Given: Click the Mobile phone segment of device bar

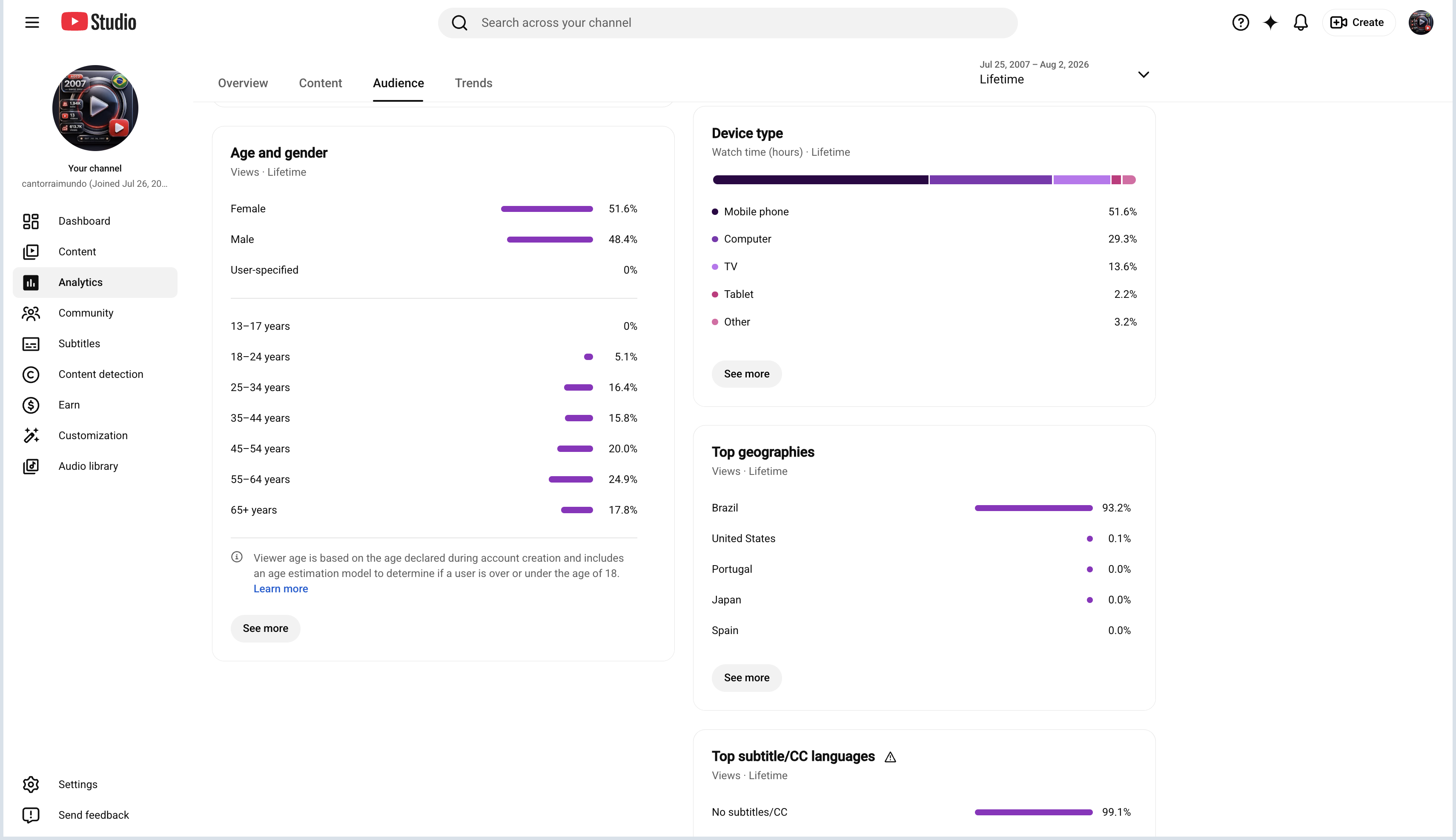Looking at the screenshot, I should tap(820, 180).
